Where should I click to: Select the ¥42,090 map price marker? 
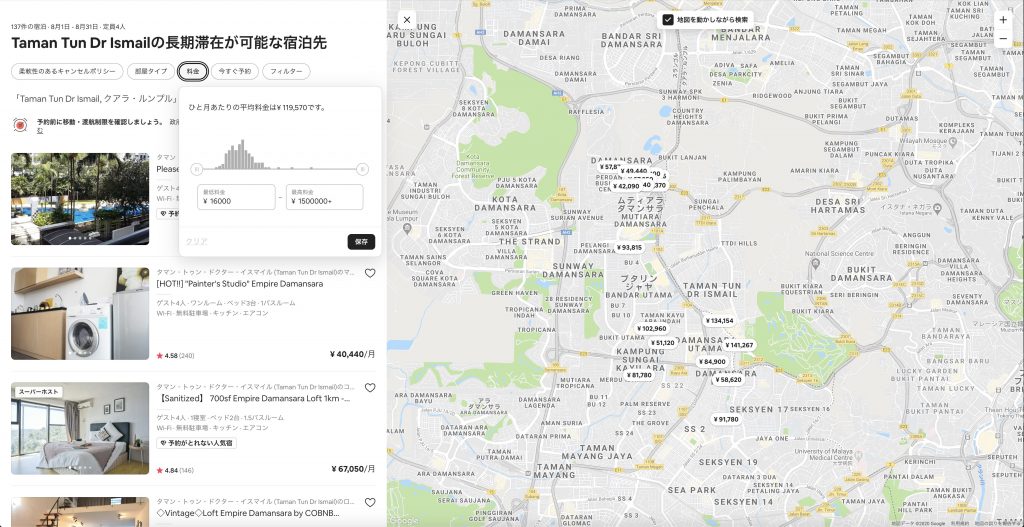coord(626,186)
